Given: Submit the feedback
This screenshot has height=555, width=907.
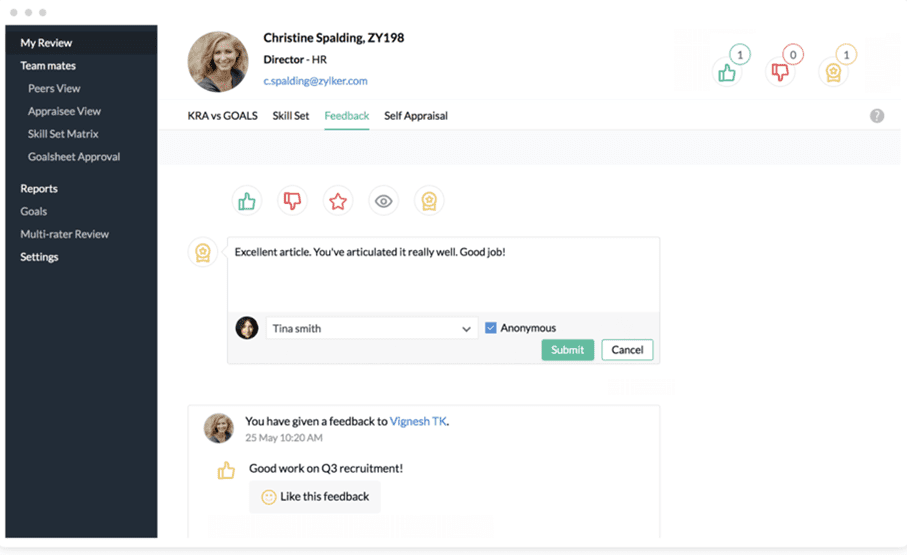Looking at the screenshot, I should click(567, 350).
